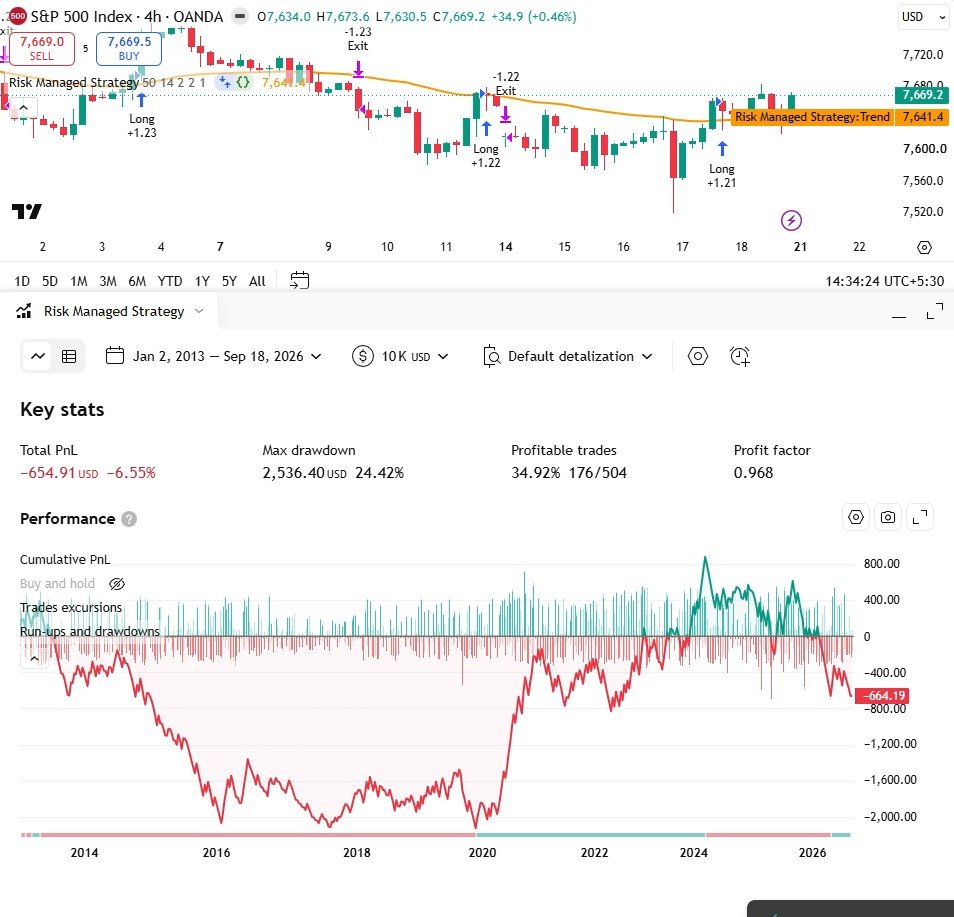Maximize the strategy tester panel
The height and width of the screenshot is (917, 954).
[935, 311]
